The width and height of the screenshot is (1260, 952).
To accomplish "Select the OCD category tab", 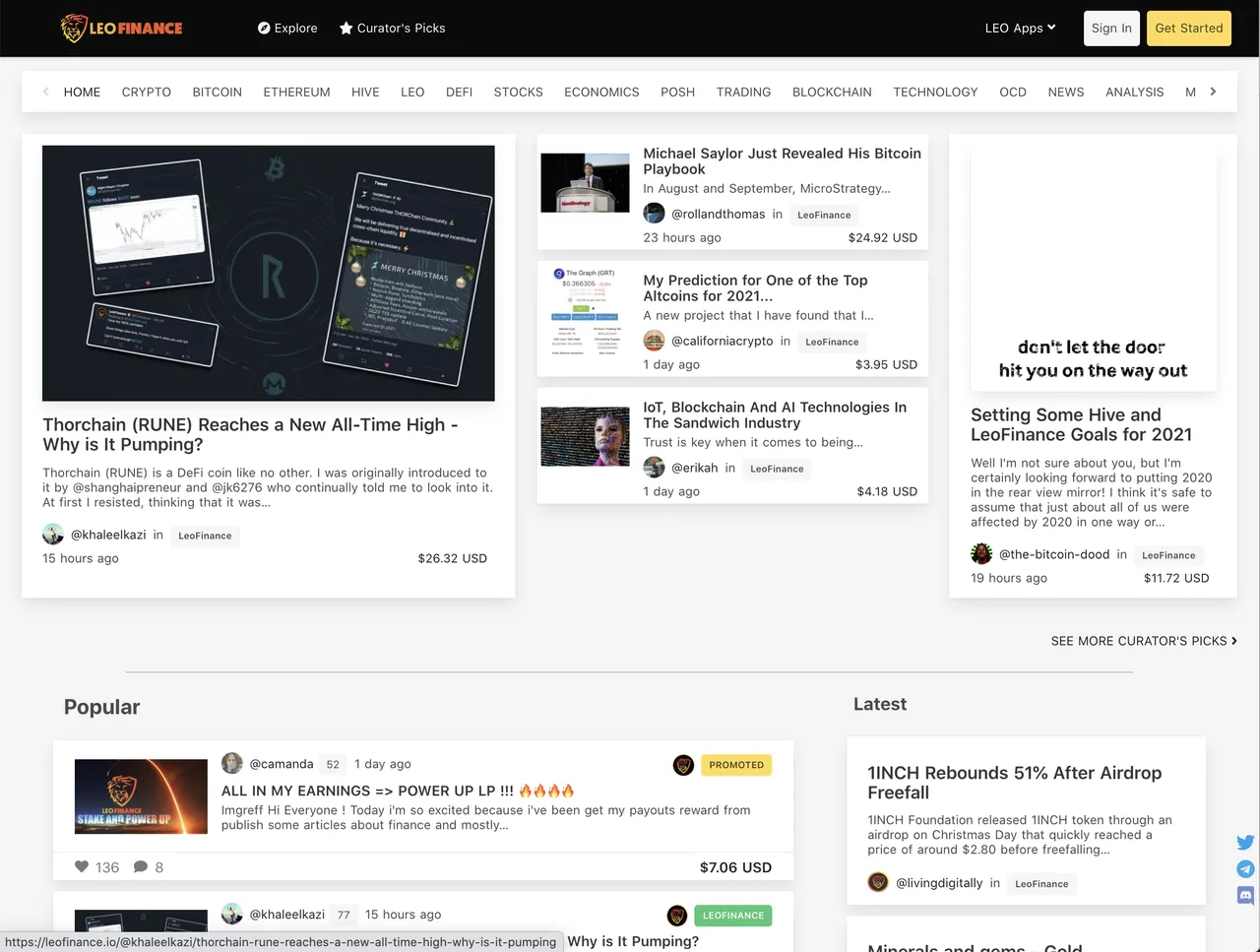I will tap(1013, 92).
